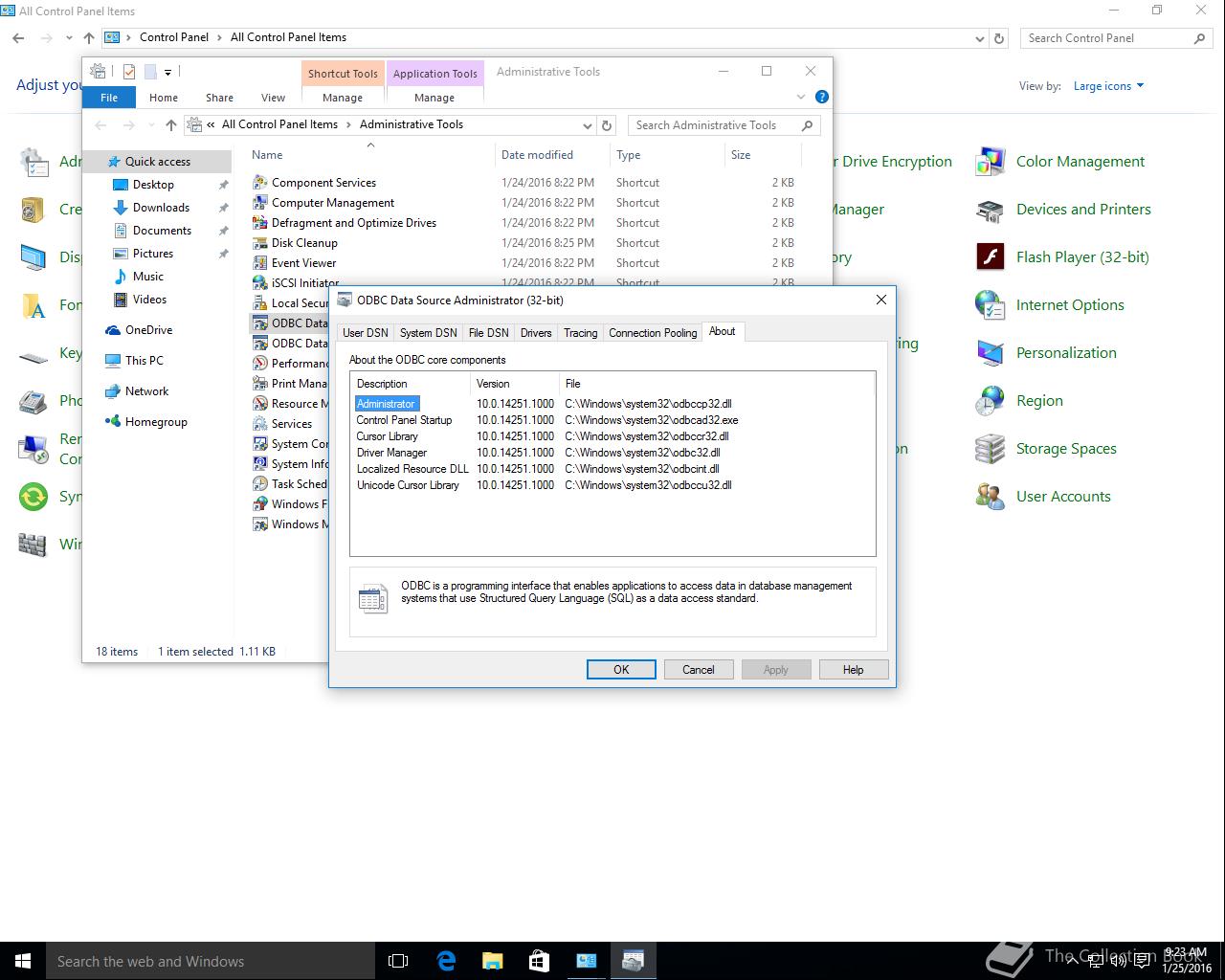The width and height of the screenshot is (1225, 980).
Task: Expand Administrative Tools address history dropdown
Action: [587, 125]
